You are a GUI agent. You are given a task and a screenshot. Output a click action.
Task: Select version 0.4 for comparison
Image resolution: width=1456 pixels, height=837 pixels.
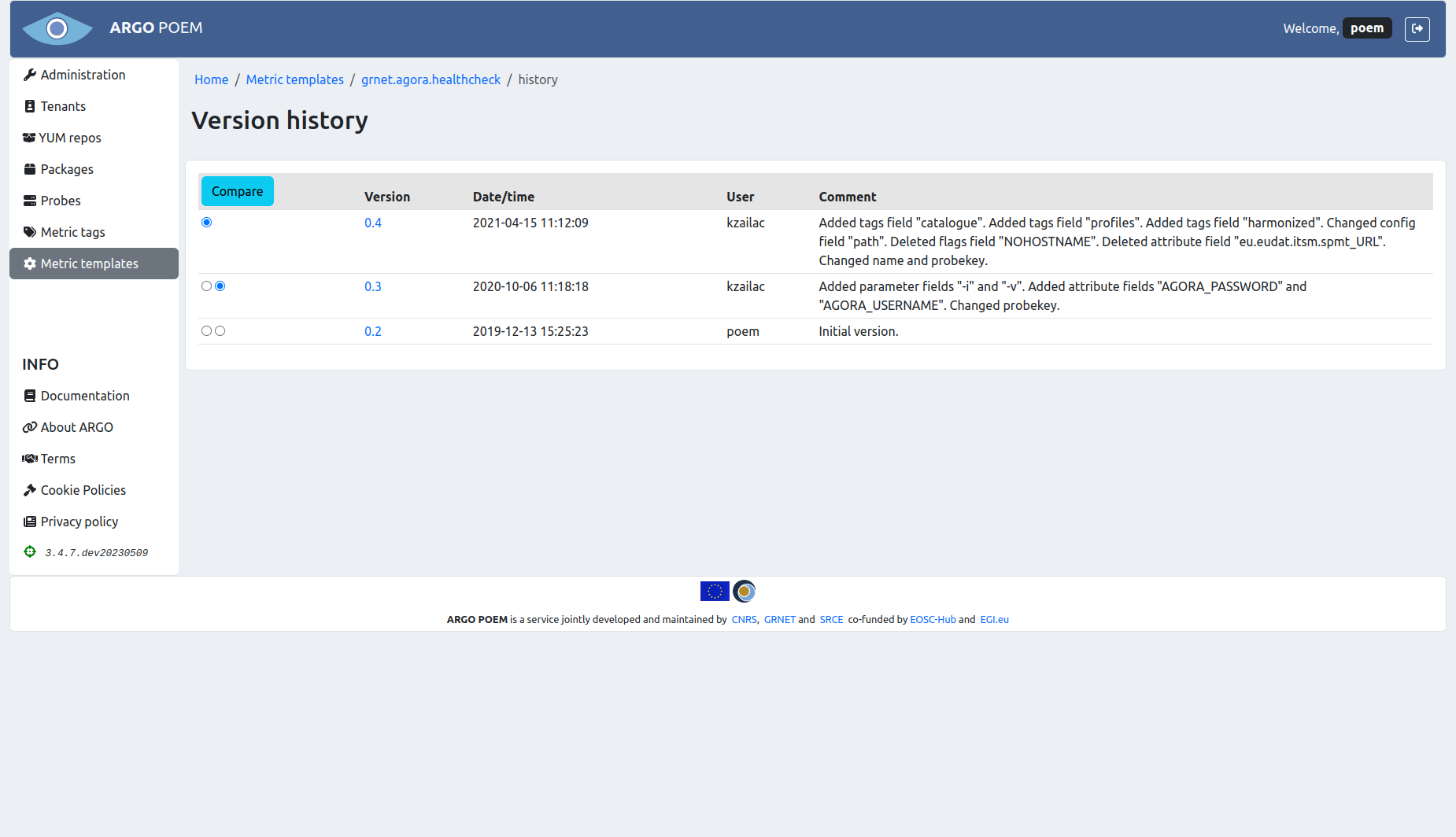206,222
